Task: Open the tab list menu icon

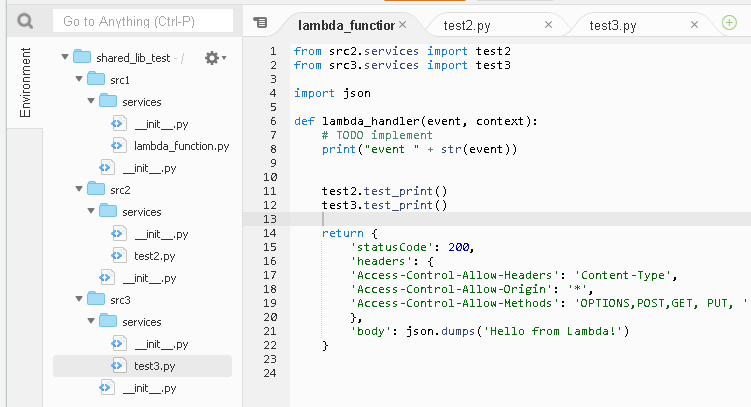Action: 260,22
